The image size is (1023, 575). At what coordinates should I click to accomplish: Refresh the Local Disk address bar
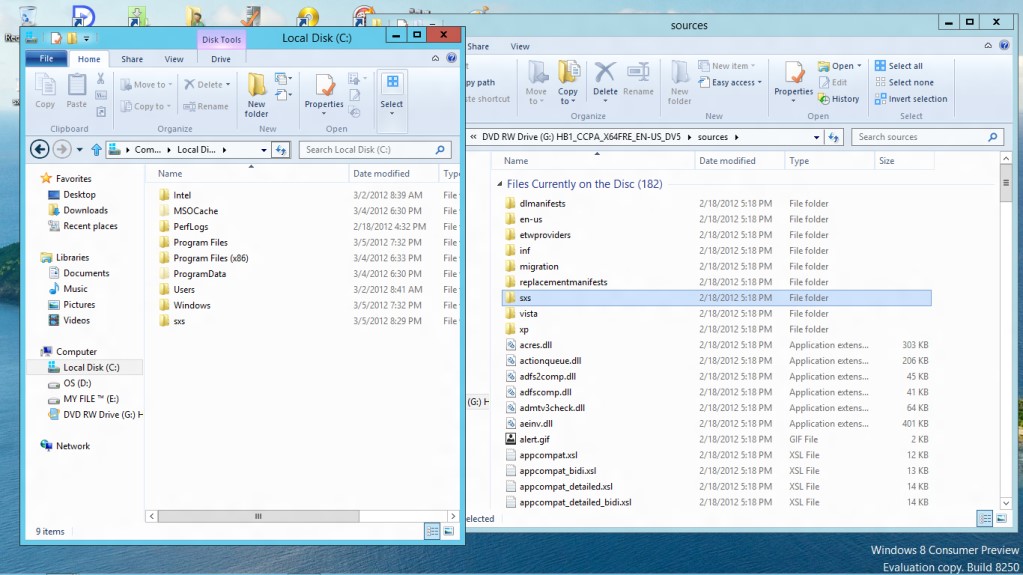coord(281,150)
